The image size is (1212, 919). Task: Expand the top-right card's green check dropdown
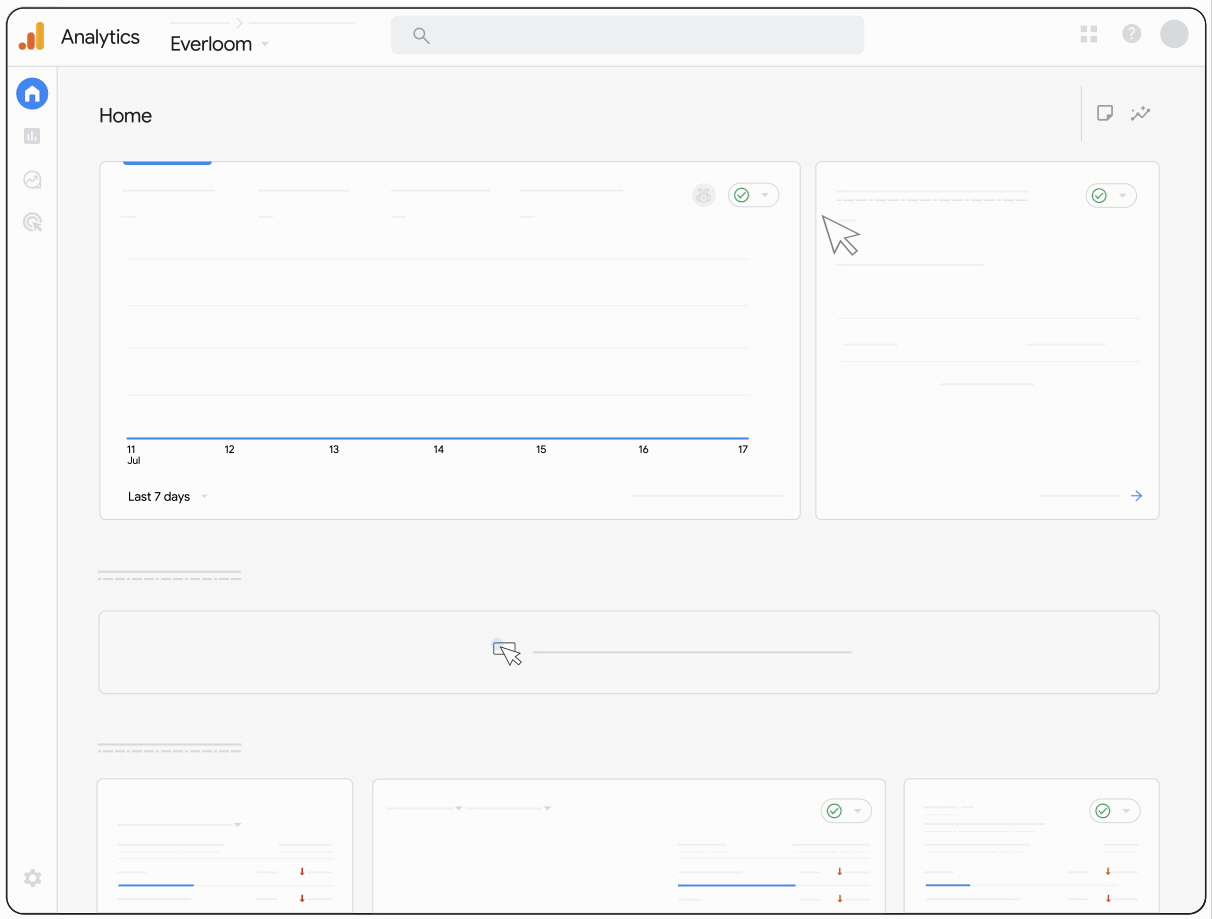[1111, 195]
